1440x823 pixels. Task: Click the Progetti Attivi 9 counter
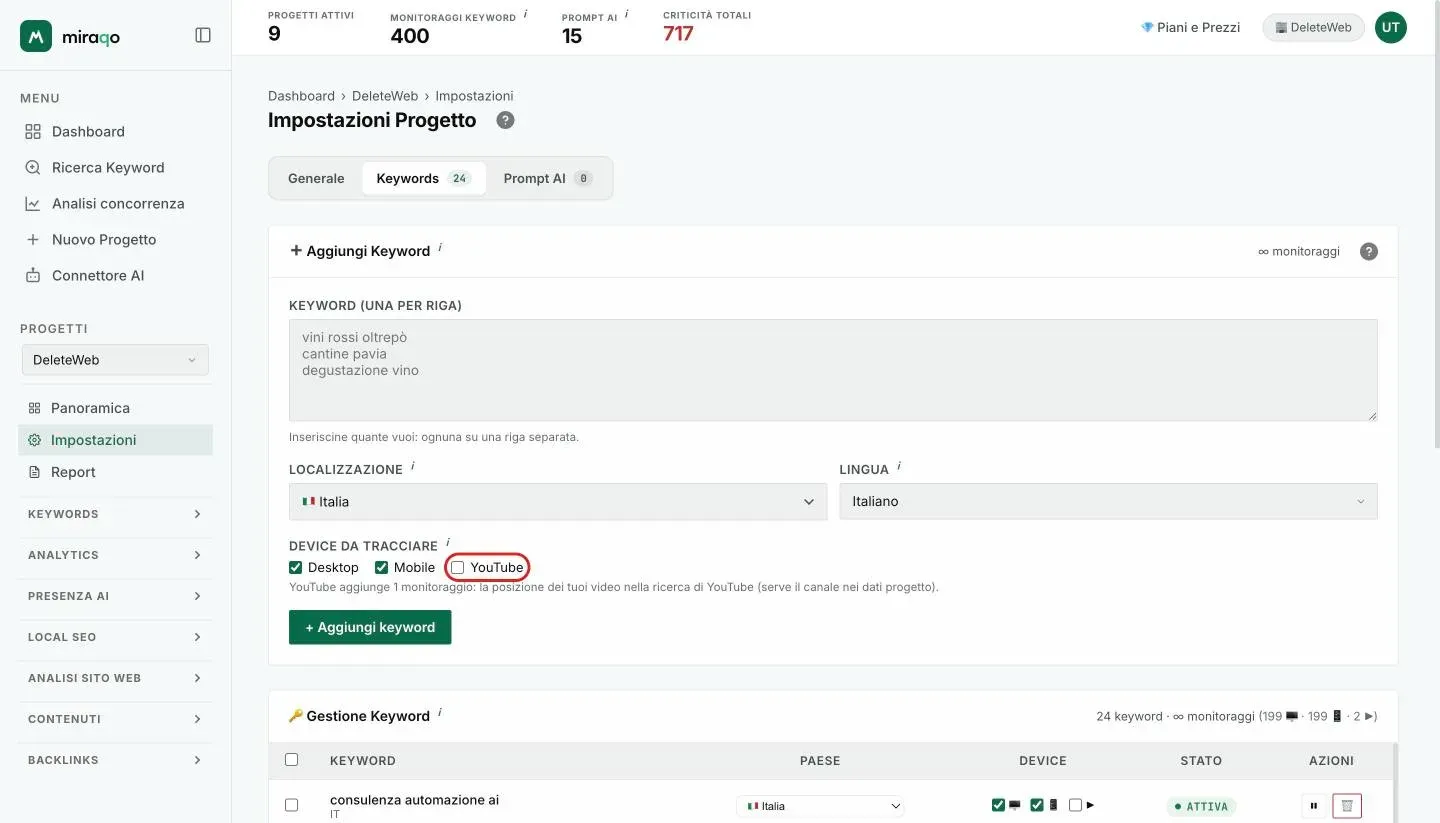(274, 34)
